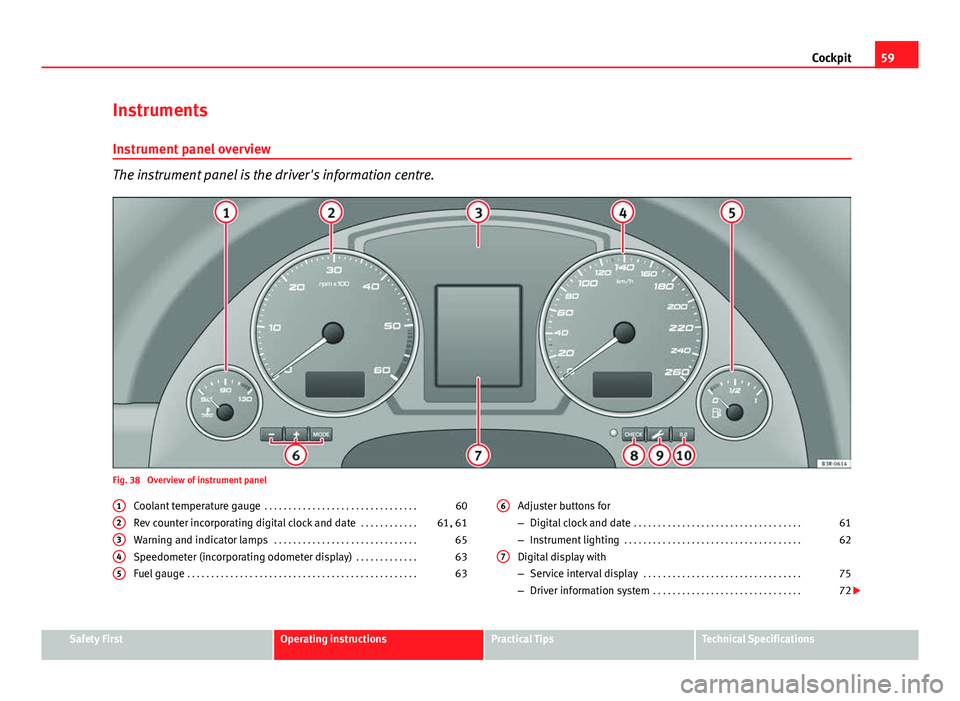This screenshot has width=960, height=701.
Task: Click the "Driver information system" sub-entry
Action: [589, 591]
